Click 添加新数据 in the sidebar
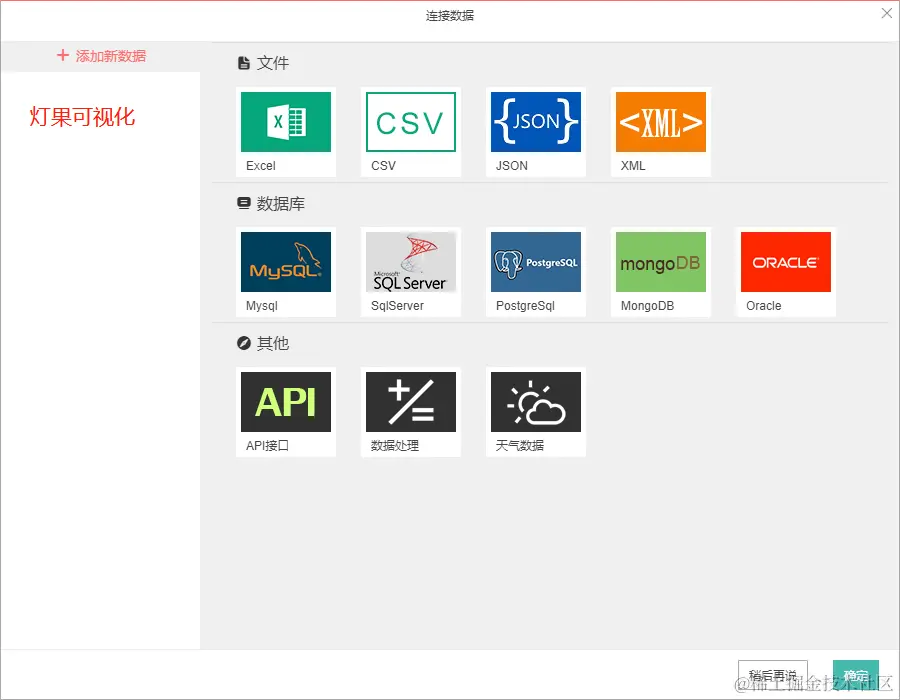This screenshot has width=900, height=700. [101, 56]
